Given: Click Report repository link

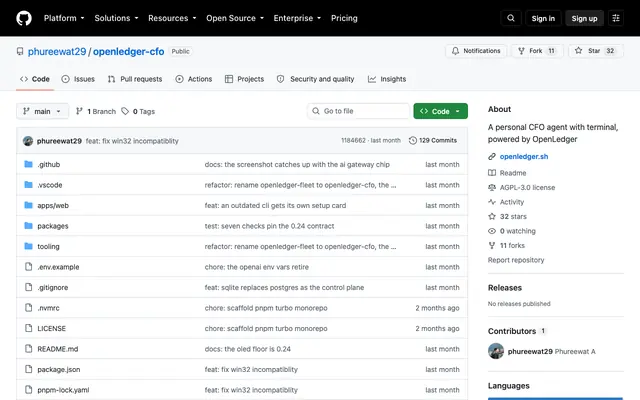Looking at the screenshot, I should (516, 260).
